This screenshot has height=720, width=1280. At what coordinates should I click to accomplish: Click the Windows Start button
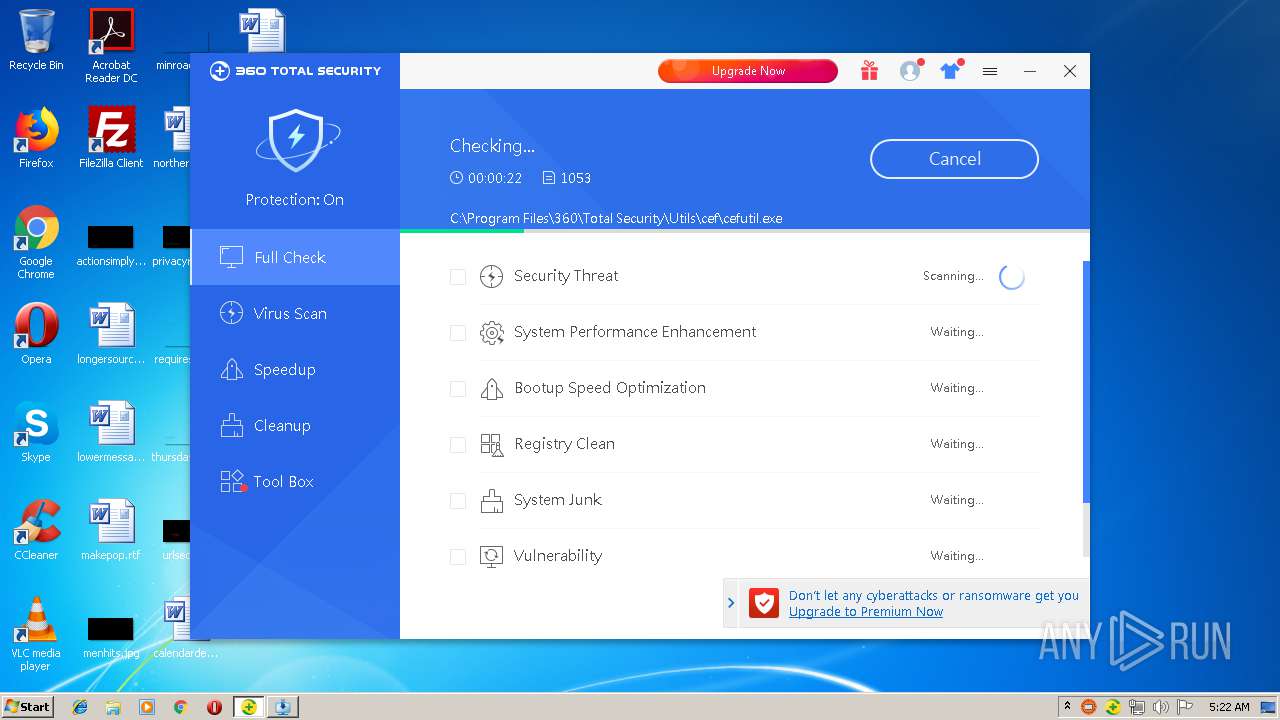click(x=28, y=706)
